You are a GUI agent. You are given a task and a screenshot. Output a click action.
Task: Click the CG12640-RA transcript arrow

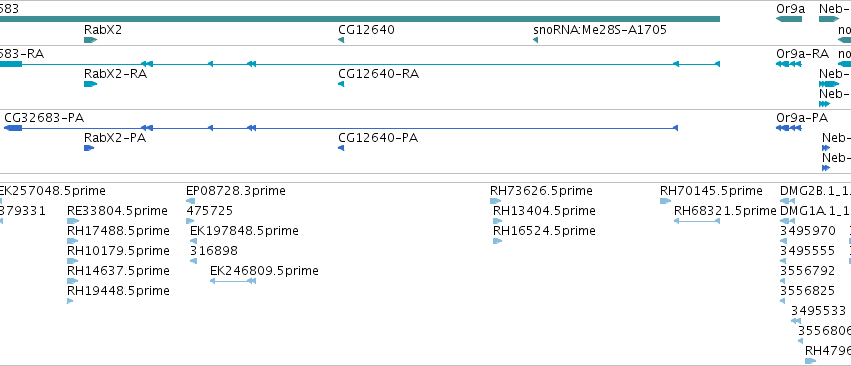click(x=341, y=84)
